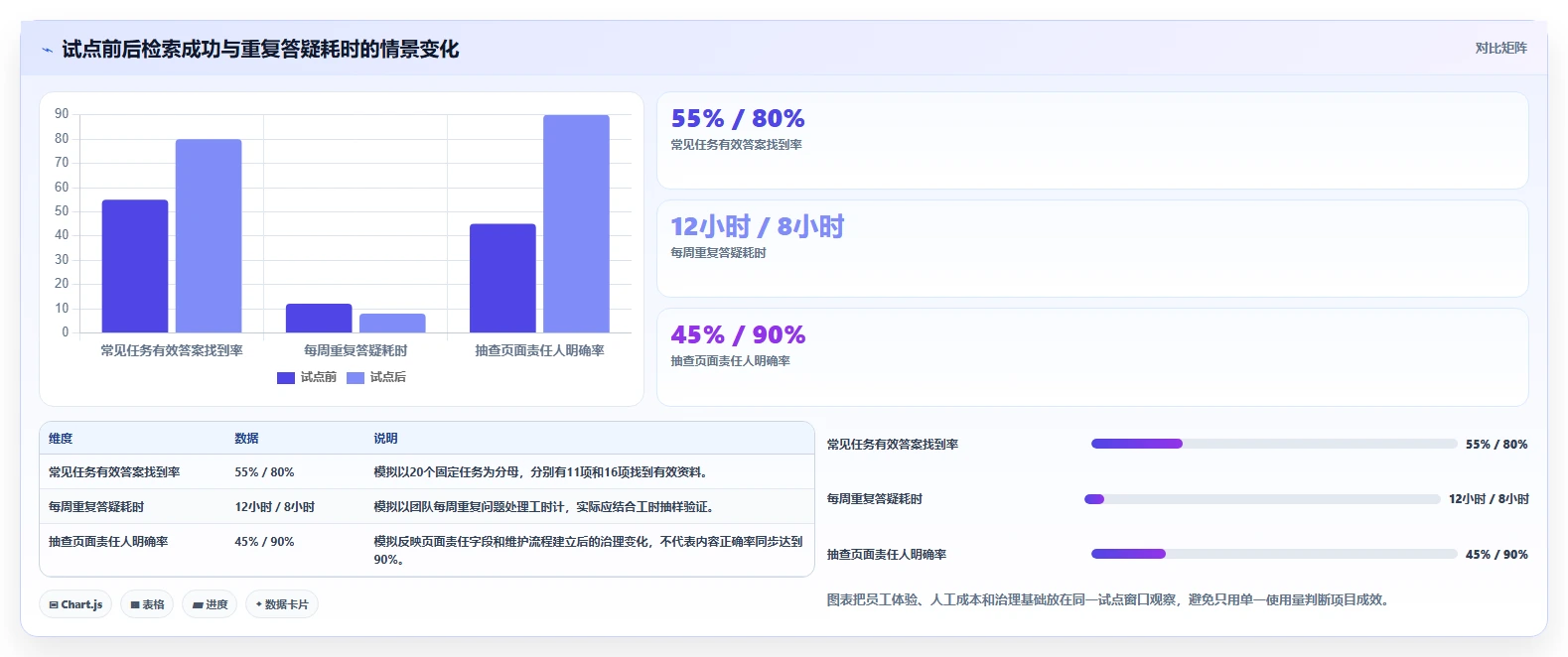
Task: Click table cell 常见任务有效答案找到率
Action: point(114,472)
